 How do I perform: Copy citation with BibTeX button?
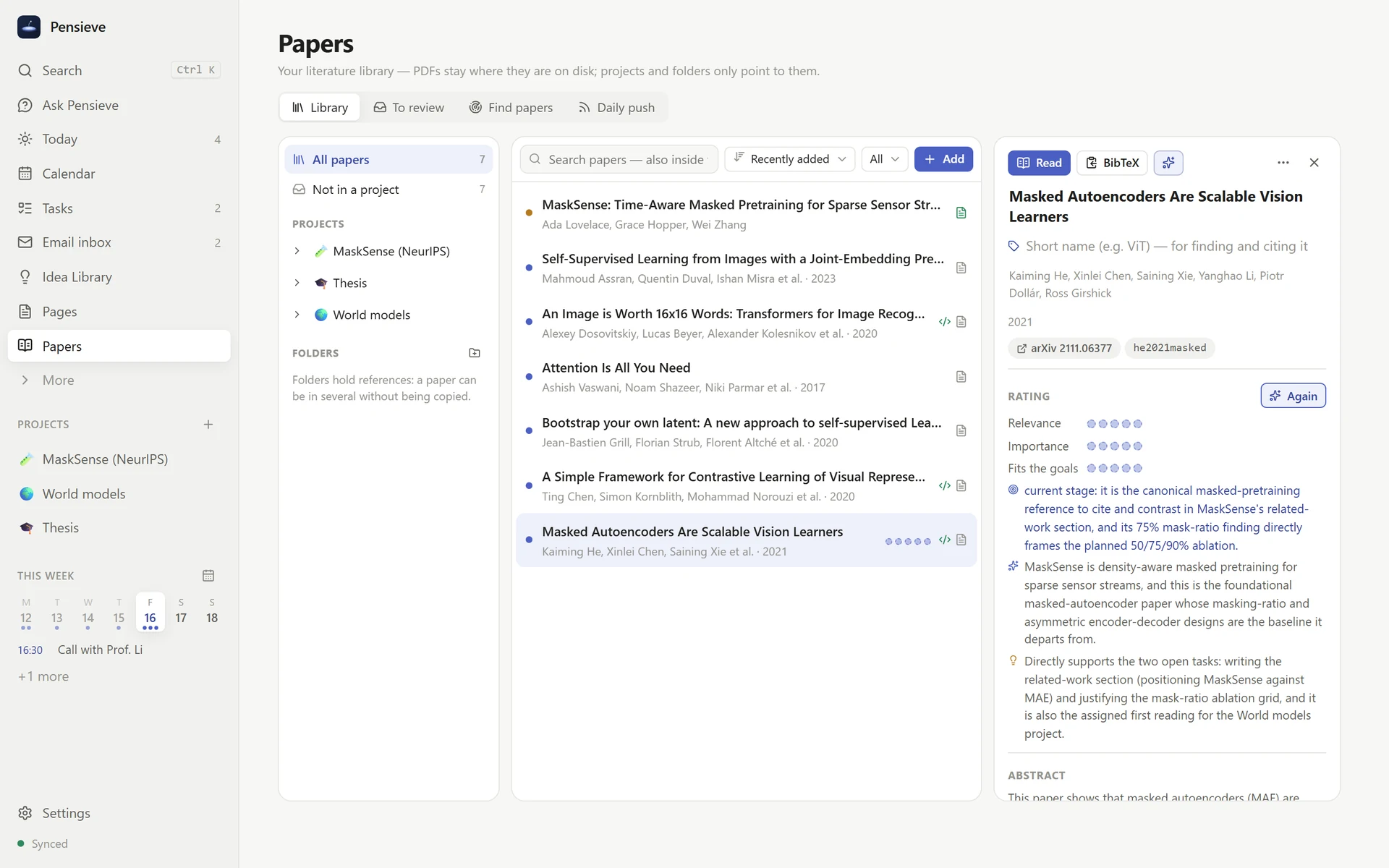pos(1113,163)
